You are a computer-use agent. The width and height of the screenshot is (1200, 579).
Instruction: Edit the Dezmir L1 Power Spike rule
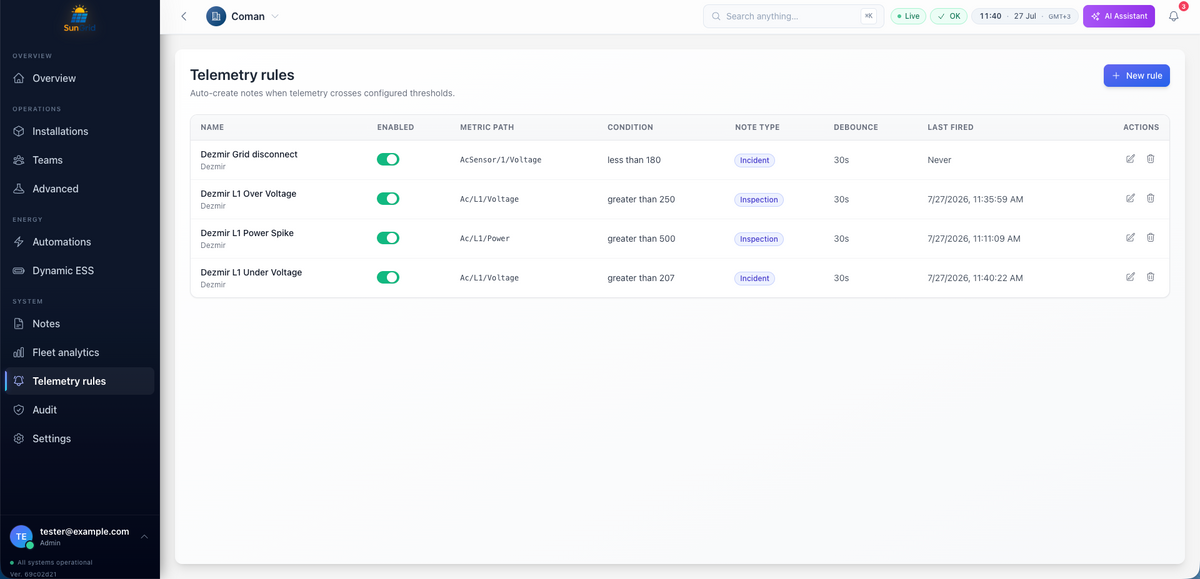[x=1130, y=238]
